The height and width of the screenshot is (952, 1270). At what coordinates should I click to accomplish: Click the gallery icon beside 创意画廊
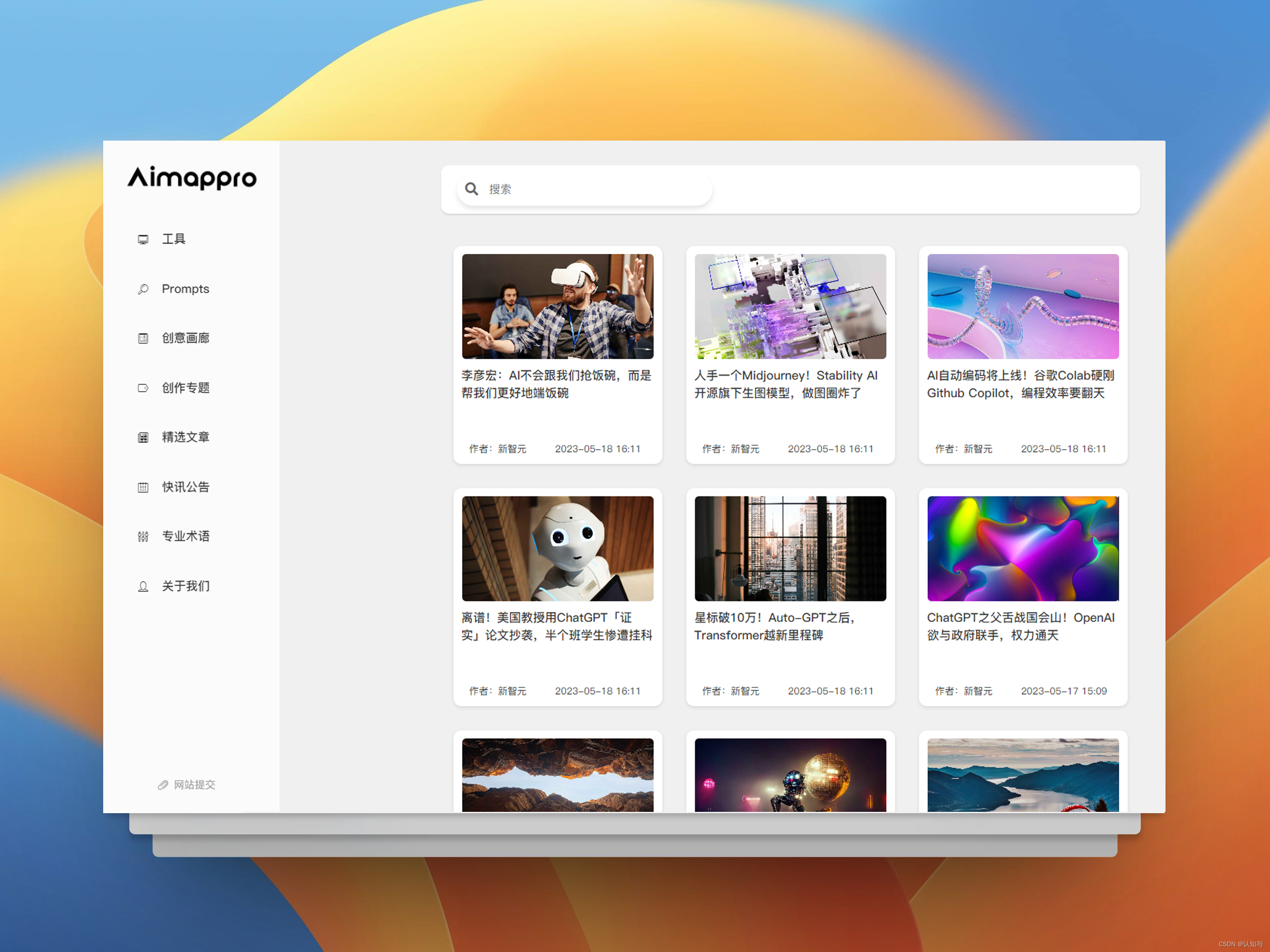click(143, 338)
